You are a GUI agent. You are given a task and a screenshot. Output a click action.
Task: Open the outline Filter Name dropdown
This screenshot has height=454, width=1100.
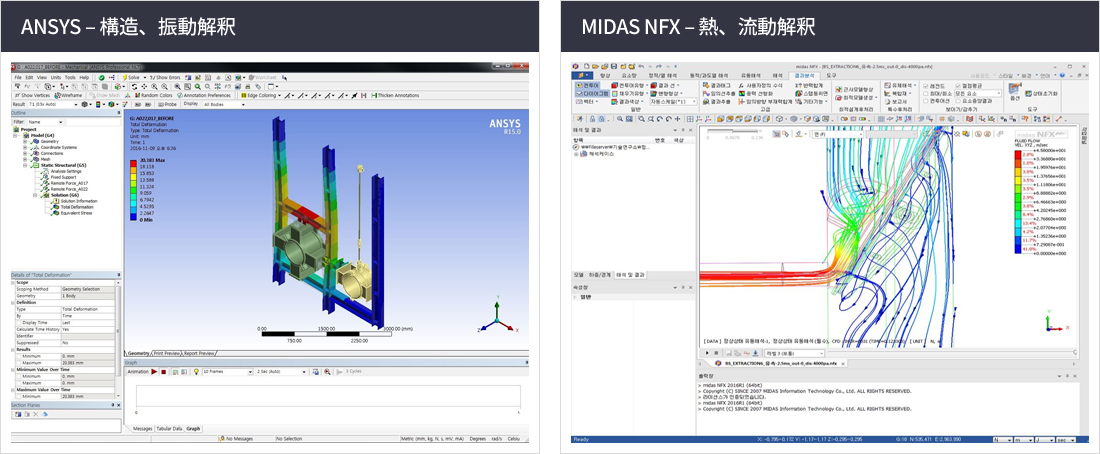(x=46, y=122)
